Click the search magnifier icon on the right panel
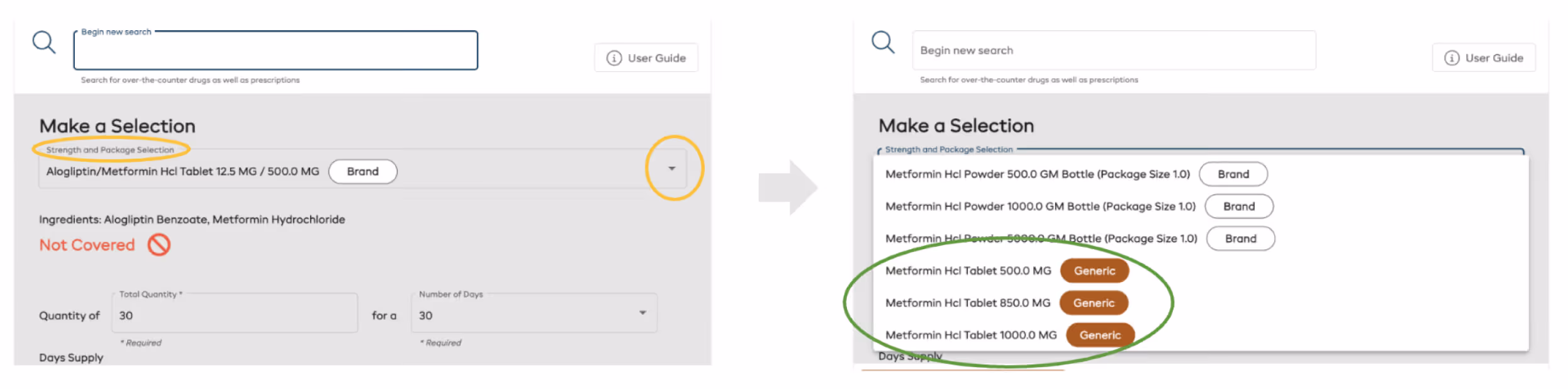Image resolution: width=1568 pixels, height=389 pixels. (x=882, y=42)
